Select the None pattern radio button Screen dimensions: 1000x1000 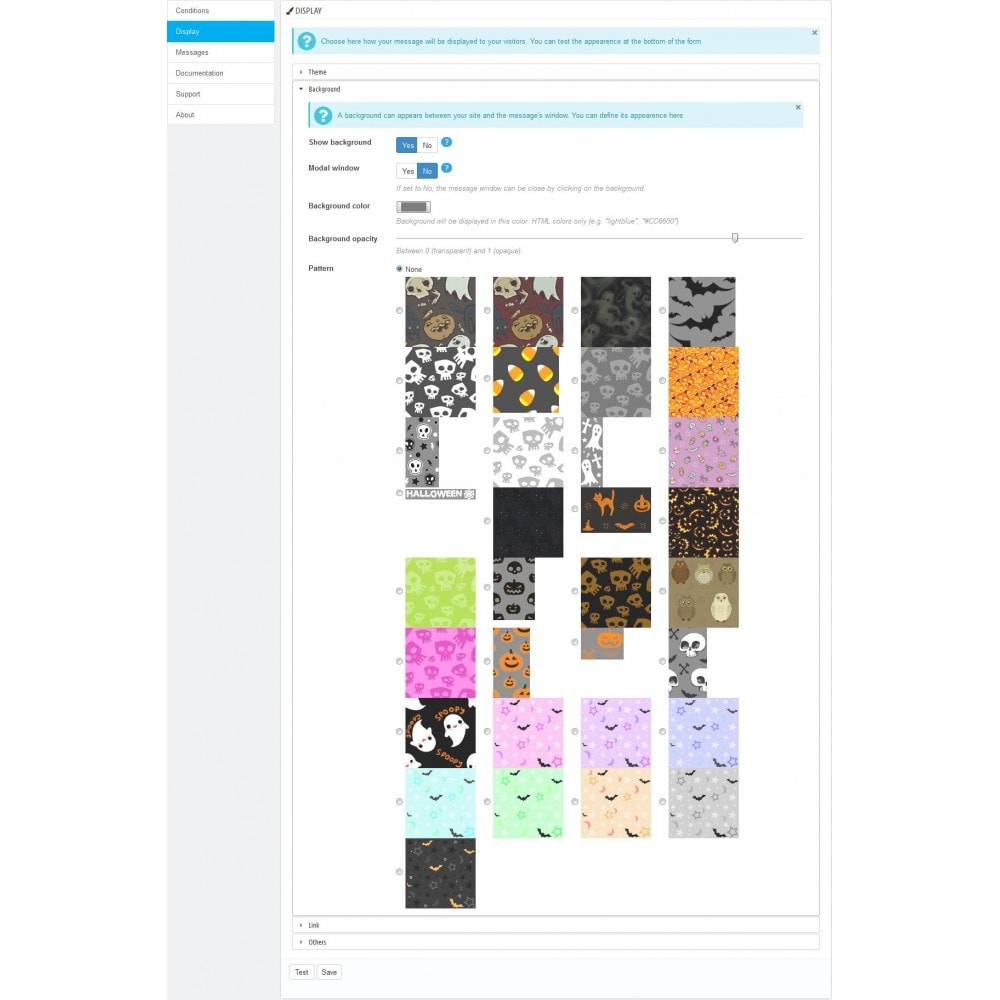pyautogui.click(x=399, y=269)
